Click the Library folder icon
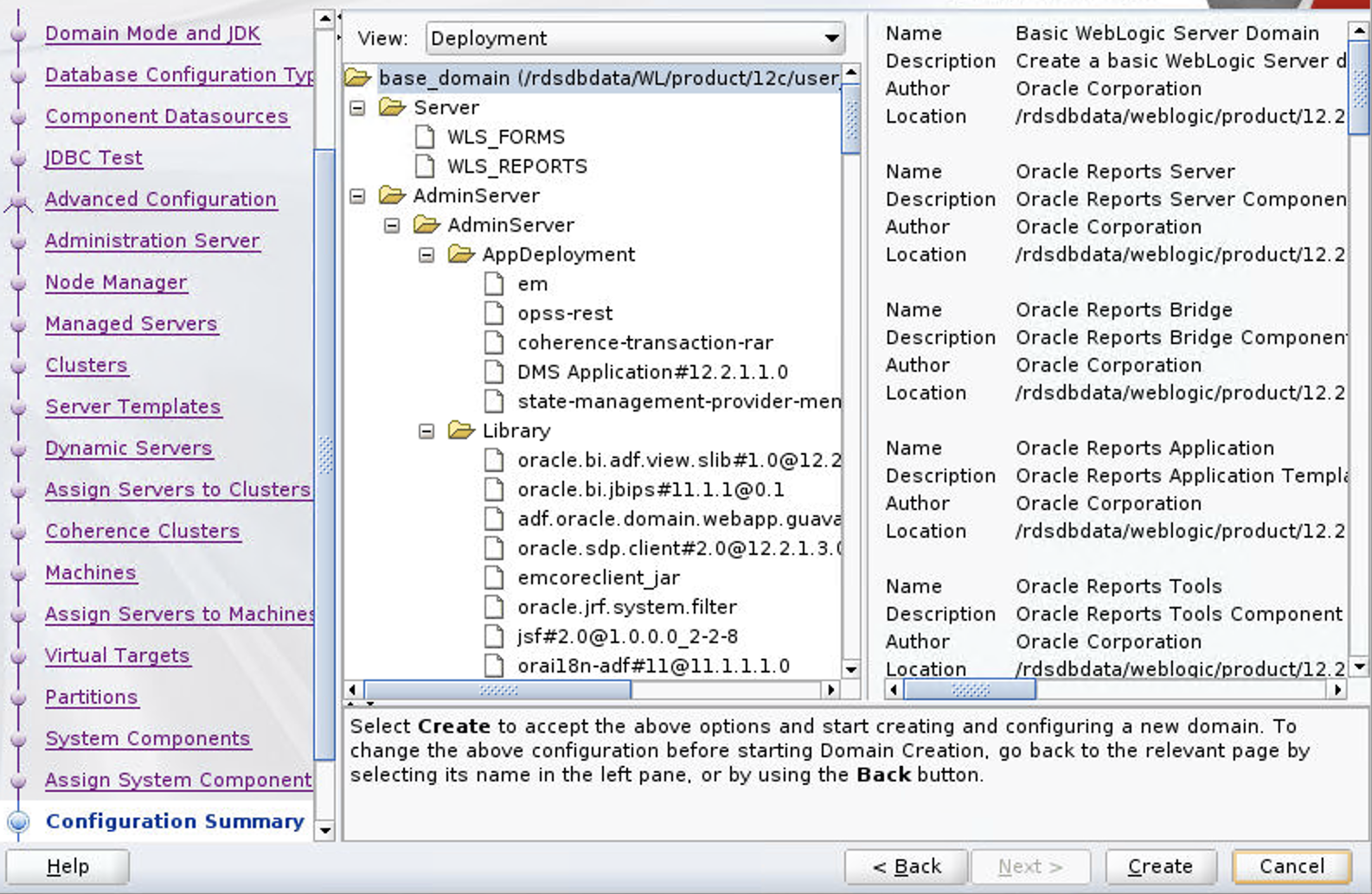1372x894 pixels. coord(461,431)
